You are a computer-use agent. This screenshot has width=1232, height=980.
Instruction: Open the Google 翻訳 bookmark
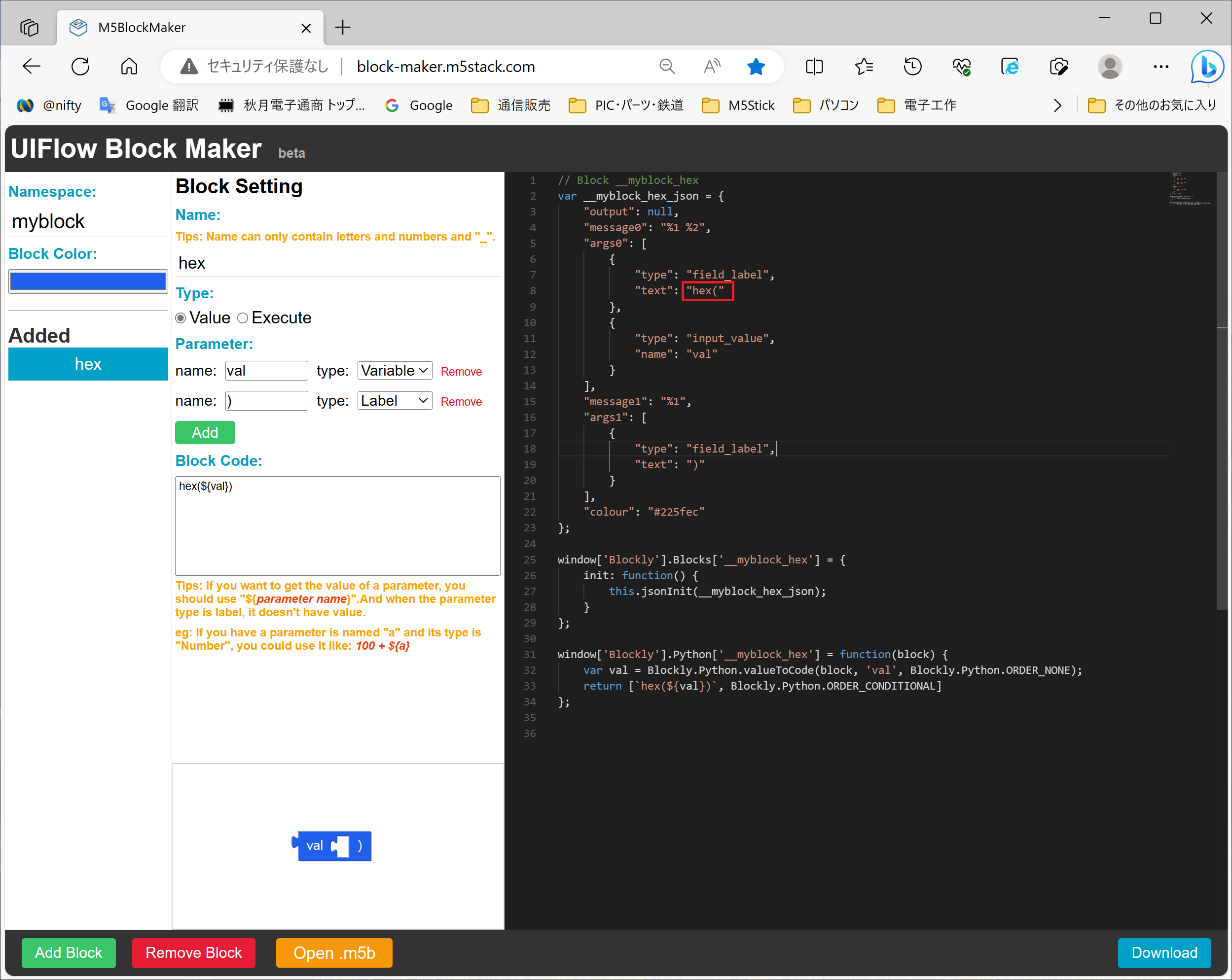click(149, 105)
